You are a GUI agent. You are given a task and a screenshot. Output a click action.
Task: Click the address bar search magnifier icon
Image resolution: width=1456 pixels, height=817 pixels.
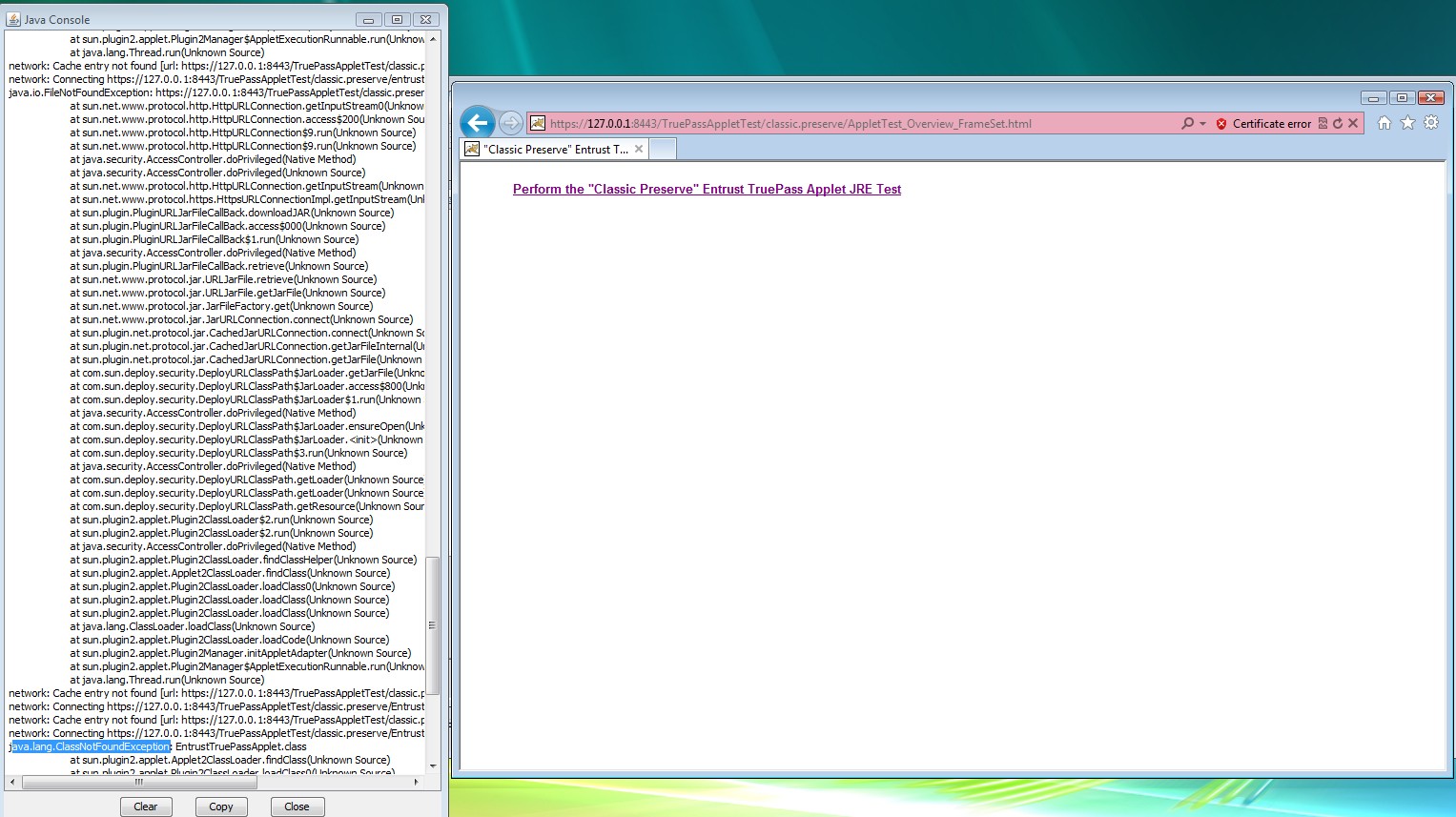click(x=1187, y=124)
